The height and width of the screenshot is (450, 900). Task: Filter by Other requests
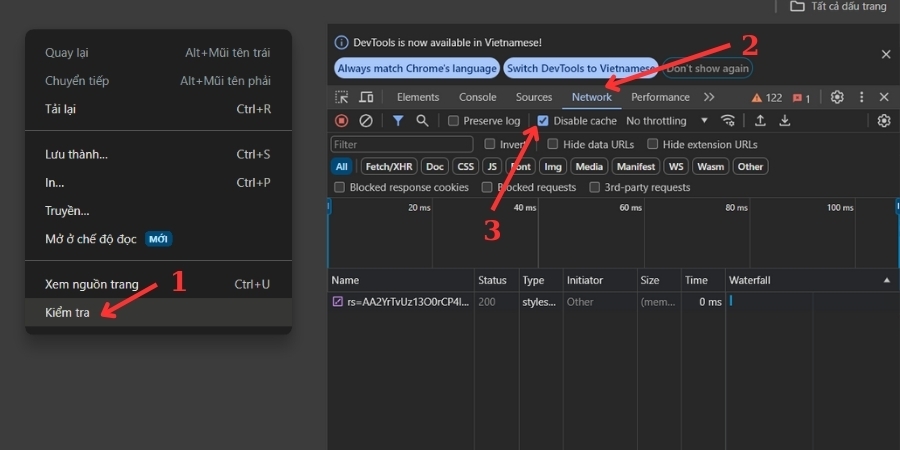[750, 166]
